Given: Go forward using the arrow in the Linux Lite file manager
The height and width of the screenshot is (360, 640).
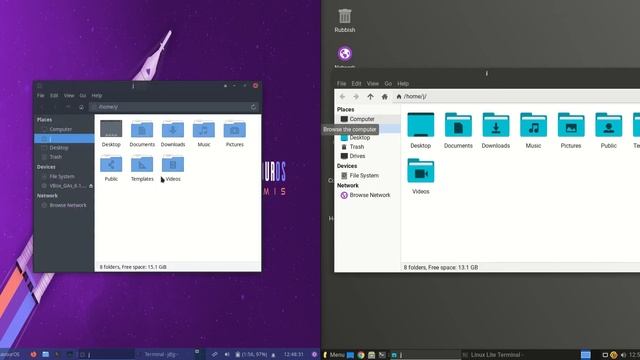Looking at the screenshot, I should (x=356, y=97).
